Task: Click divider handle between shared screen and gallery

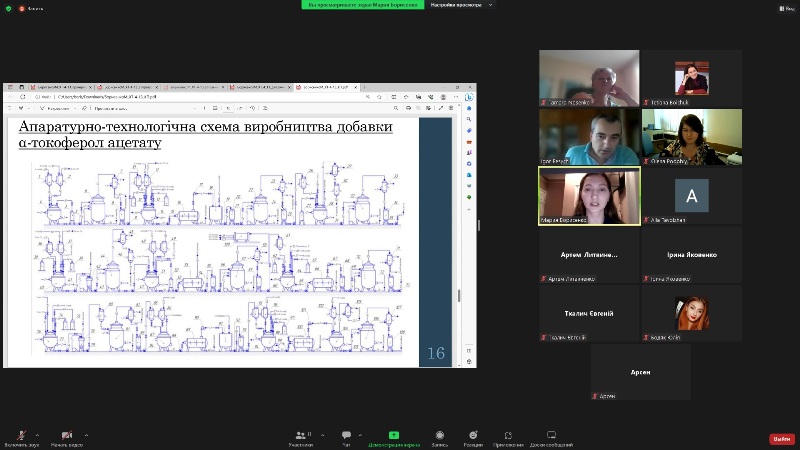Action: (x=479, y=225)
